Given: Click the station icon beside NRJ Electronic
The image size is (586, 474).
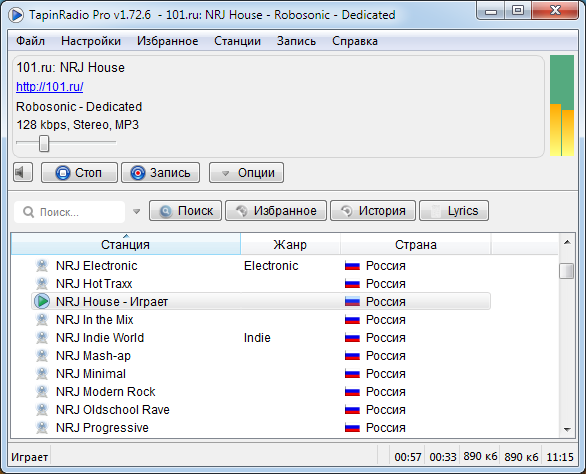Looking at the screenshot, I should click(x=42, y=266).
